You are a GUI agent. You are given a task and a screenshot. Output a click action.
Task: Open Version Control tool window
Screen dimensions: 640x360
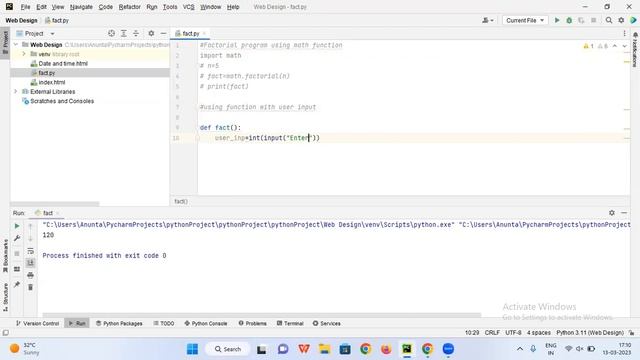click(38, 323)
